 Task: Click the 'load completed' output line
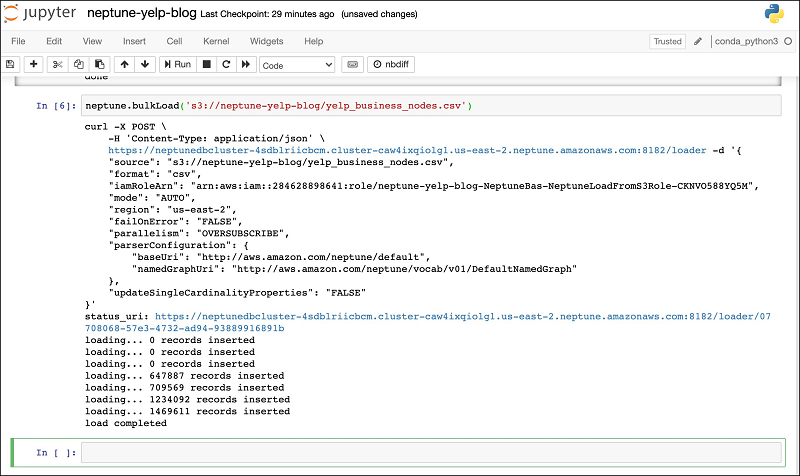126,423
